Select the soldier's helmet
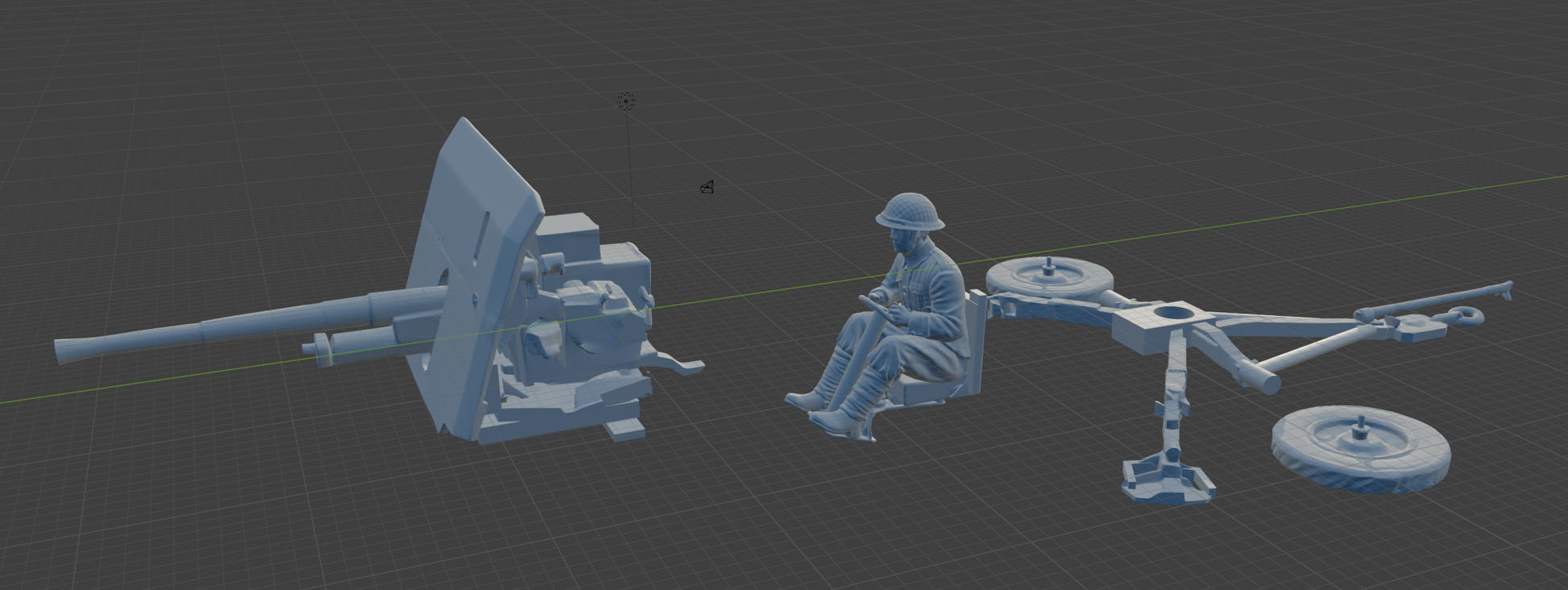 tap(910, 211)
